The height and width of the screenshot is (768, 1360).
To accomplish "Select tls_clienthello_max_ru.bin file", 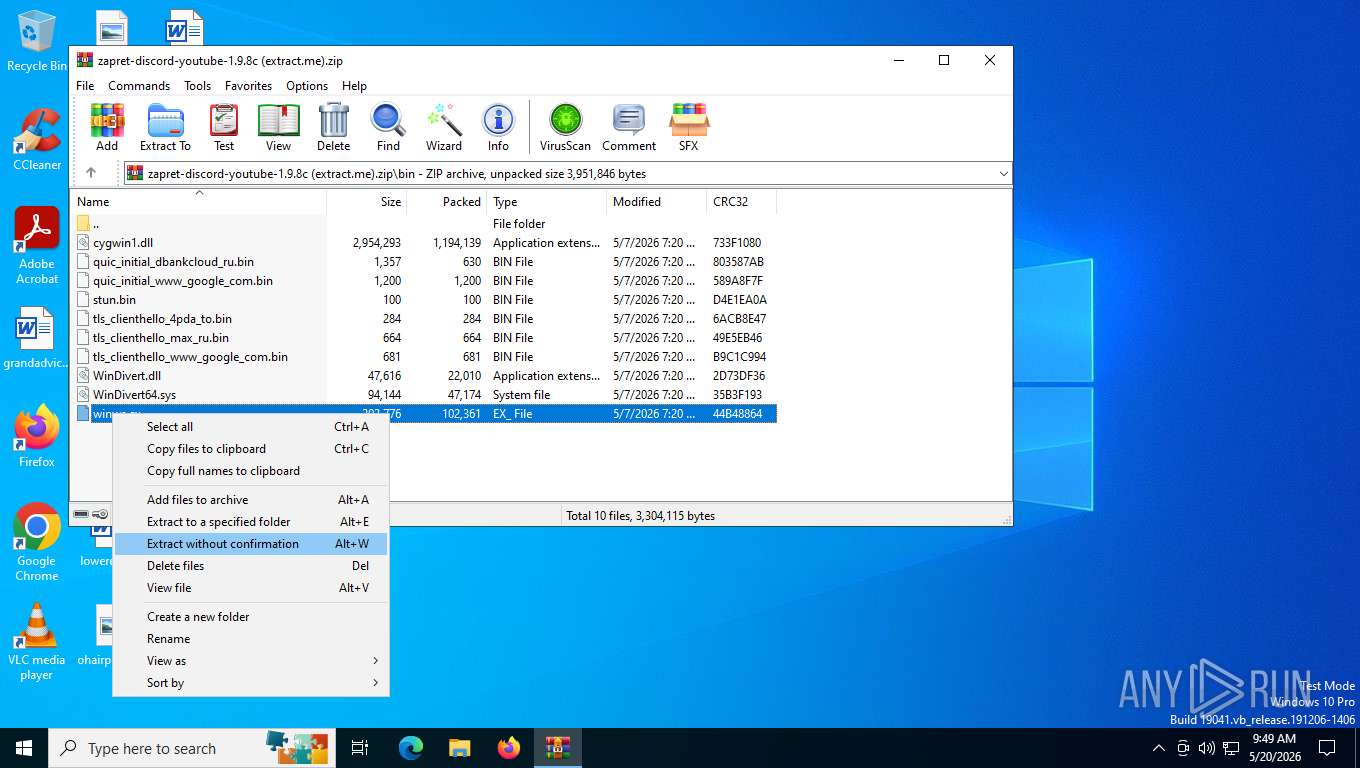I will [x=425, y=338].
